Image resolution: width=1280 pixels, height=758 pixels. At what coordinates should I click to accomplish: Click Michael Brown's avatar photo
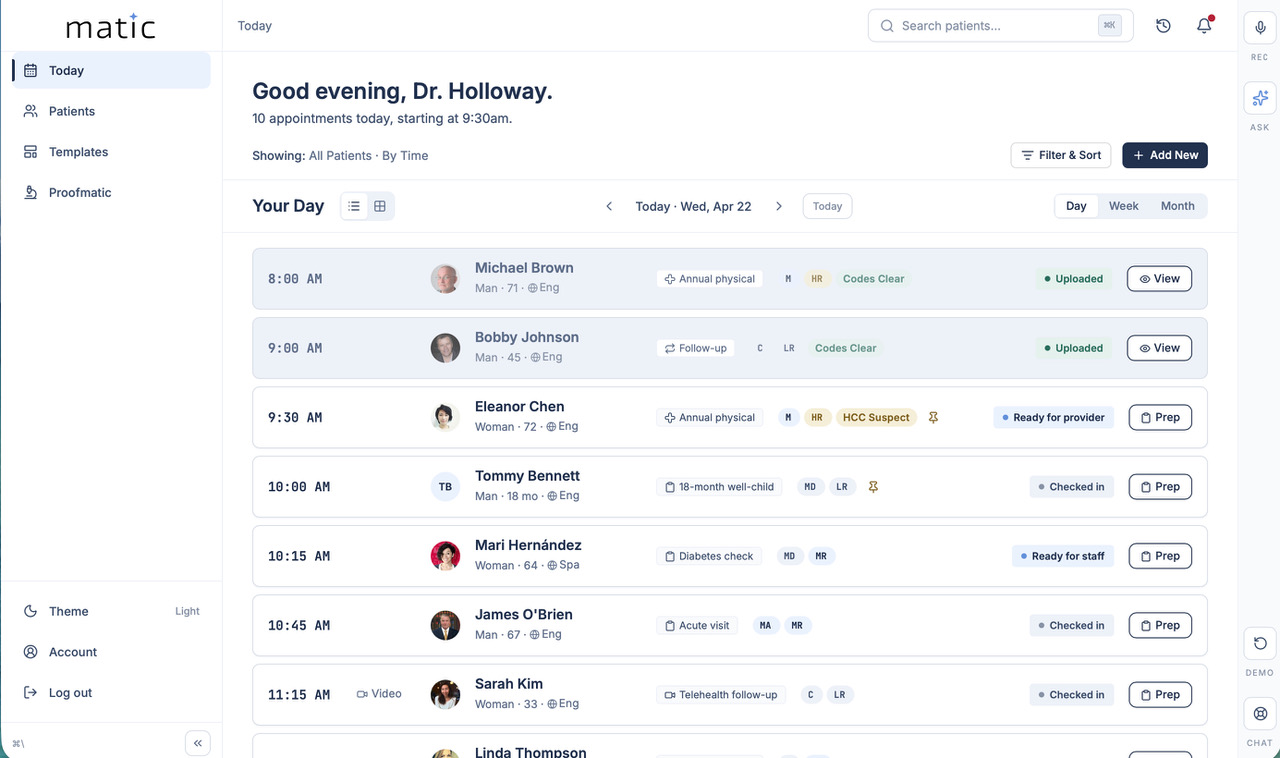pyautogui.click(x=445, y=279)
